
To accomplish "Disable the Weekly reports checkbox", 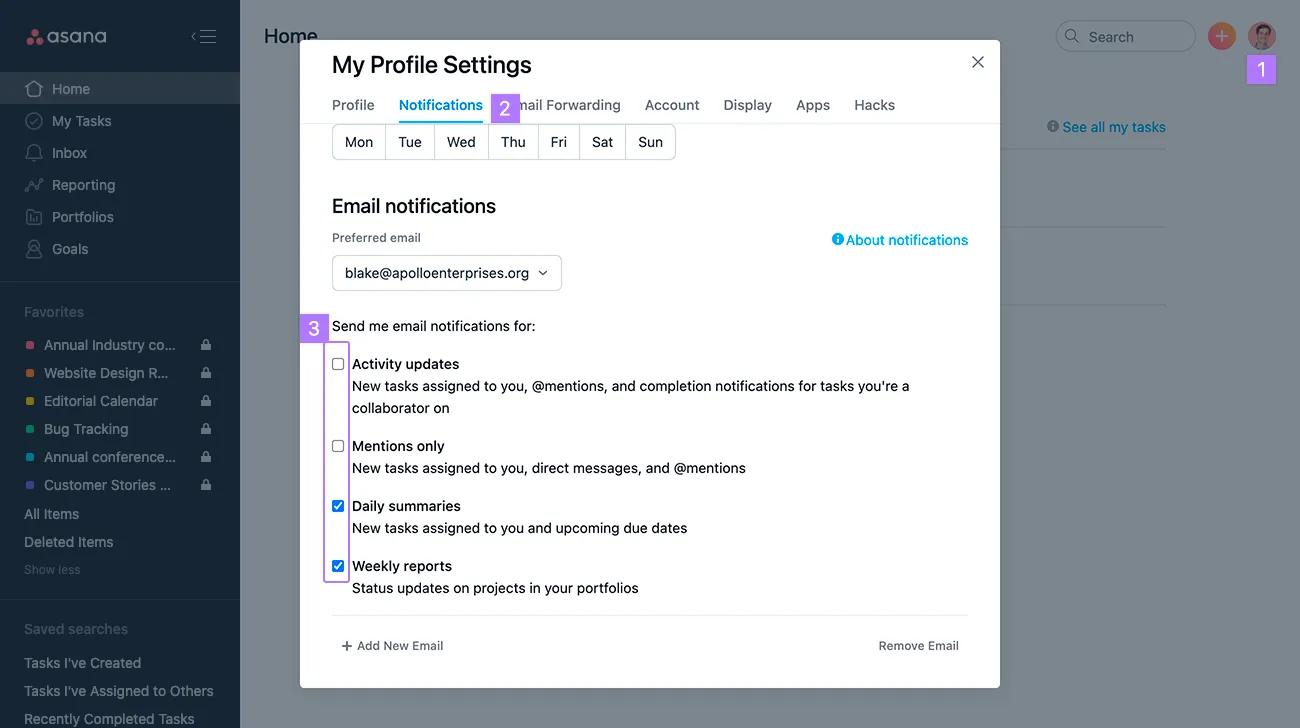I will tap(338, 566).
